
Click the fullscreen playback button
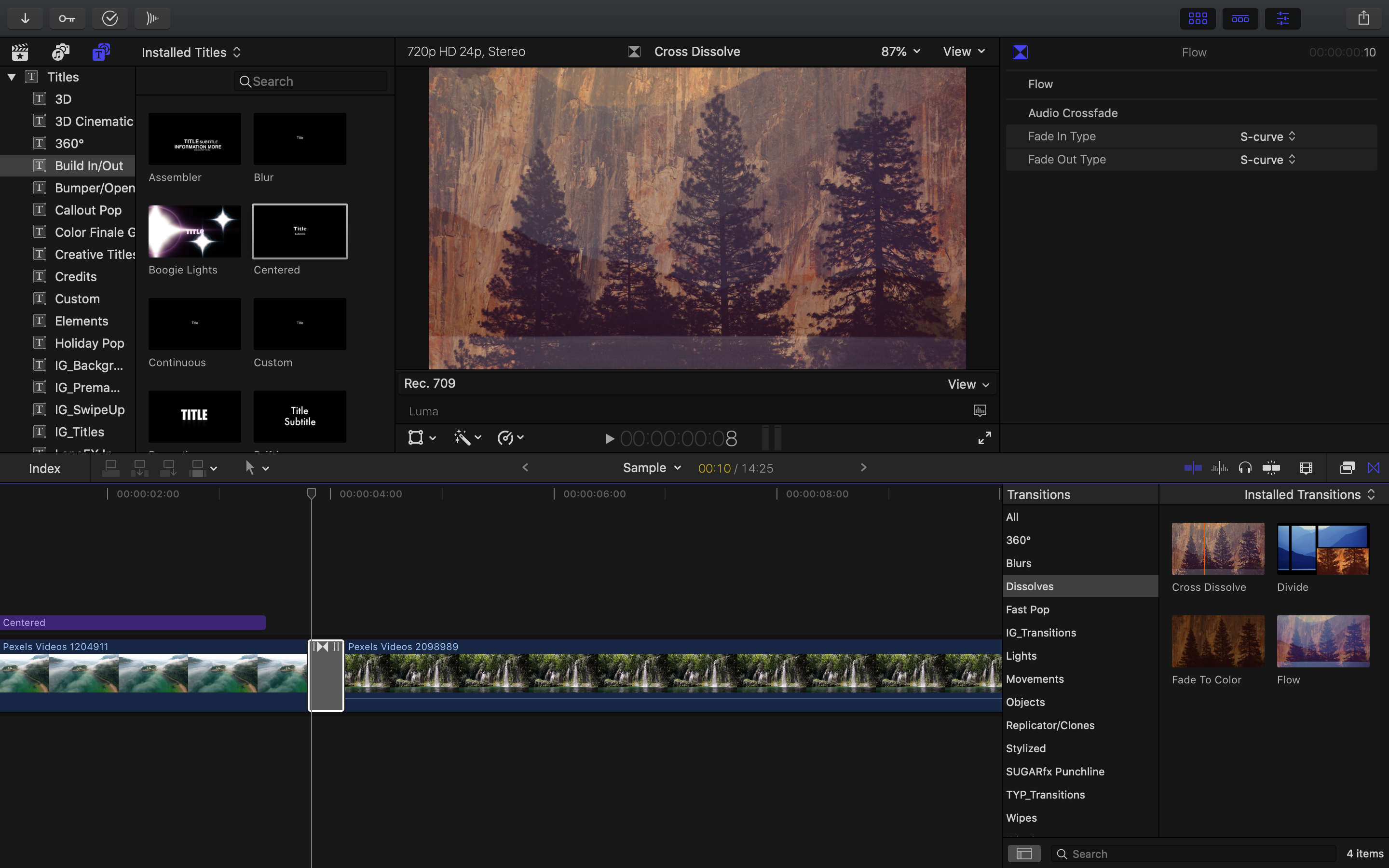984,437
